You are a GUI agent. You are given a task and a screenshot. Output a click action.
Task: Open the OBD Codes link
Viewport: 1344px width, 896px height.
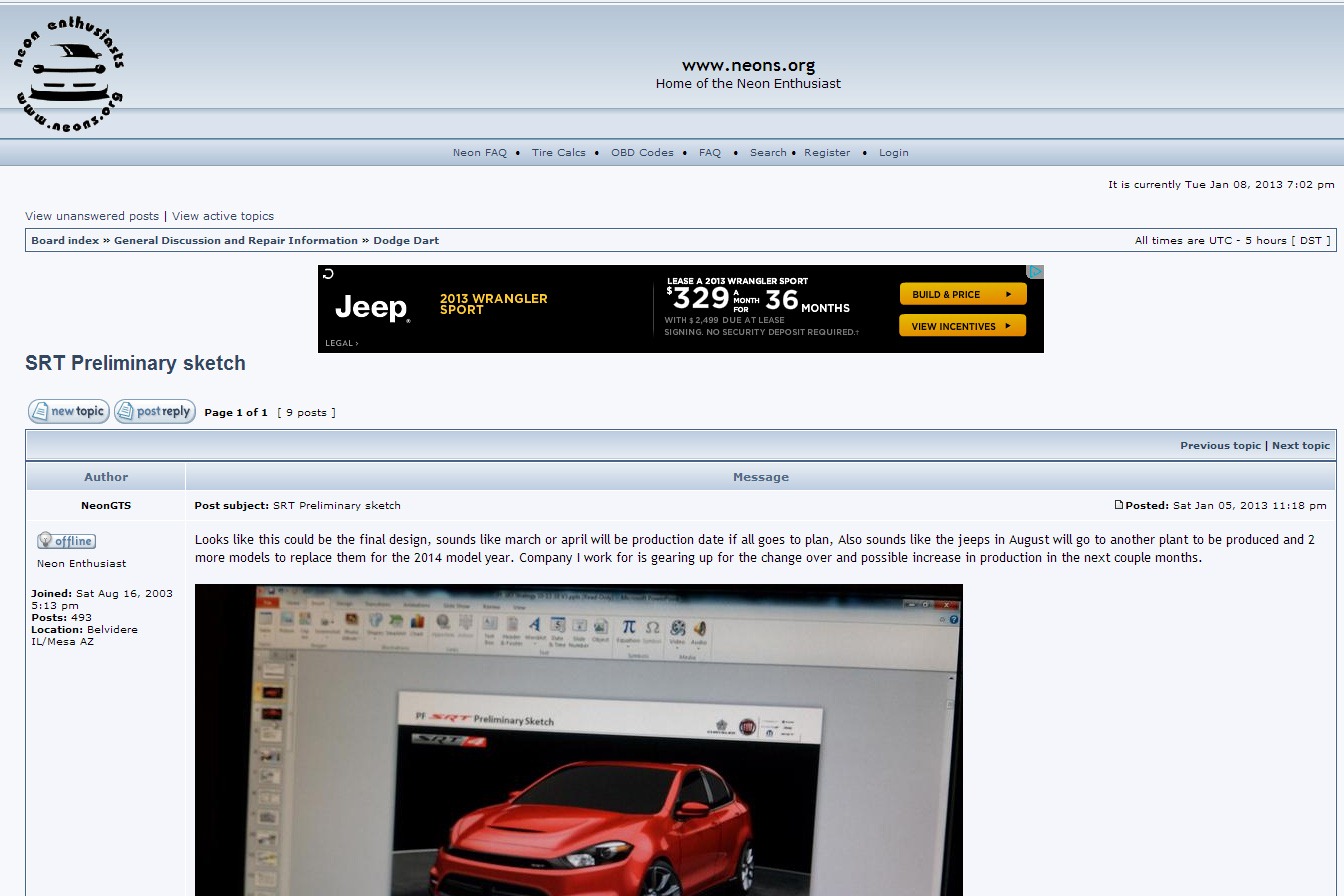point(642,153)
